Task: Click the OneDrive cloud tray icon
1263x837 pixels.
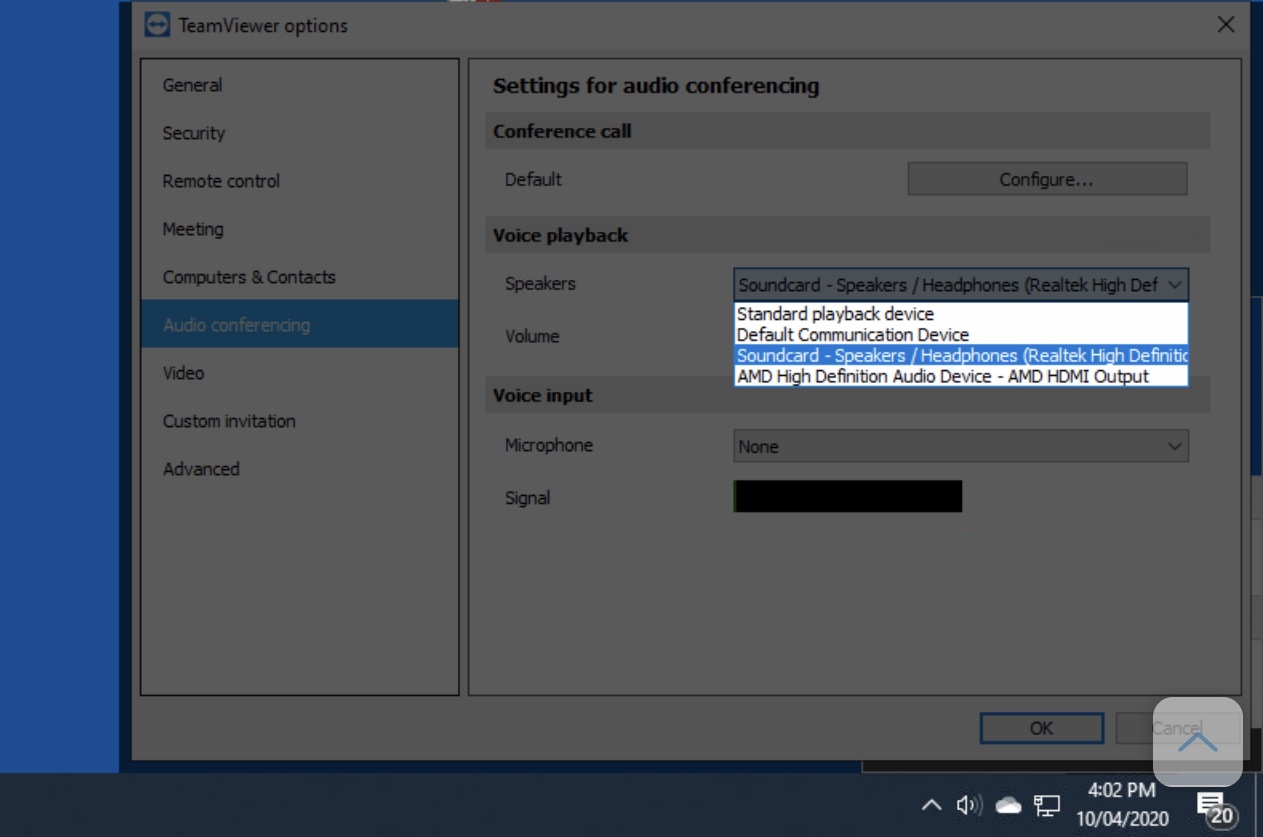Action: point(1008,805)
